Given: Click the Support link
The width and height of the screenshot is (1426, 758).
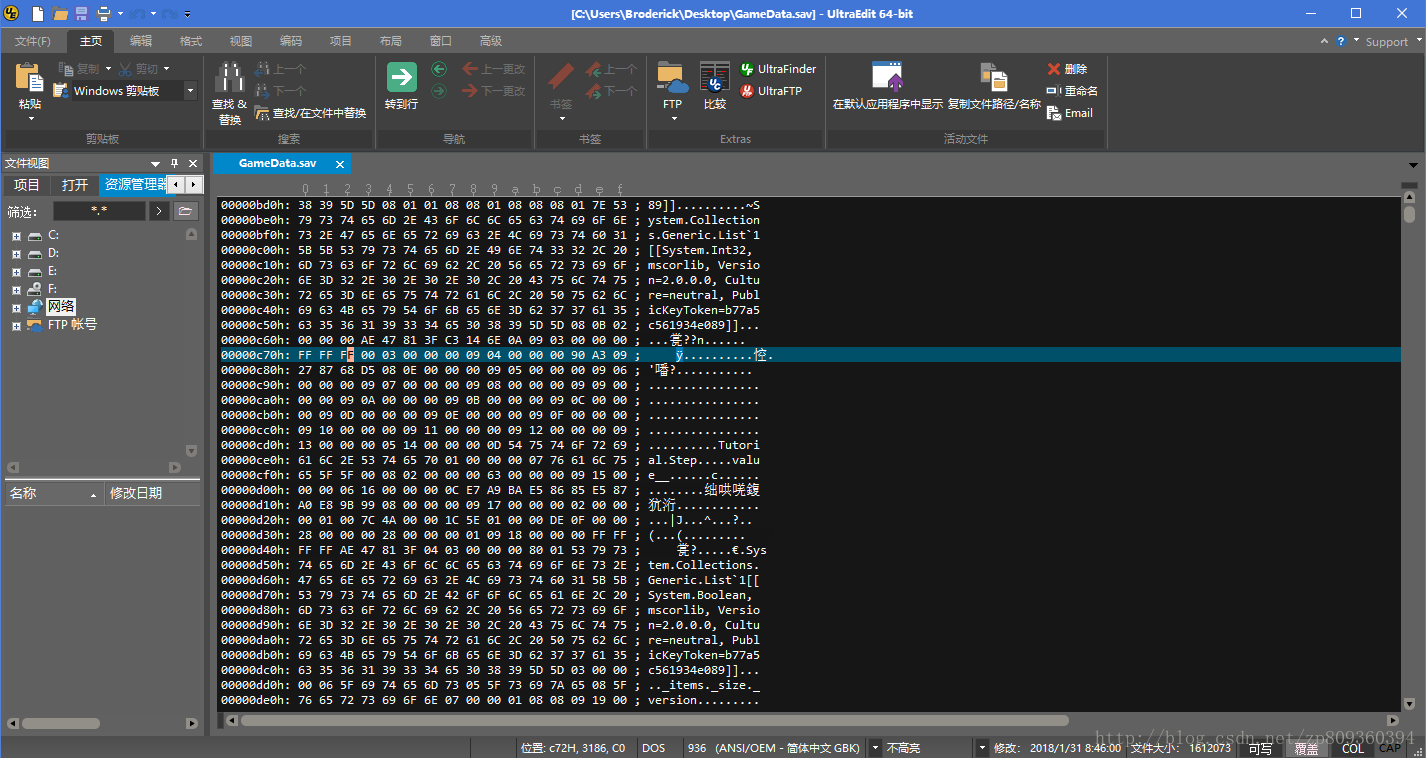Looking at the screenshot, I should click(1387, 42).
